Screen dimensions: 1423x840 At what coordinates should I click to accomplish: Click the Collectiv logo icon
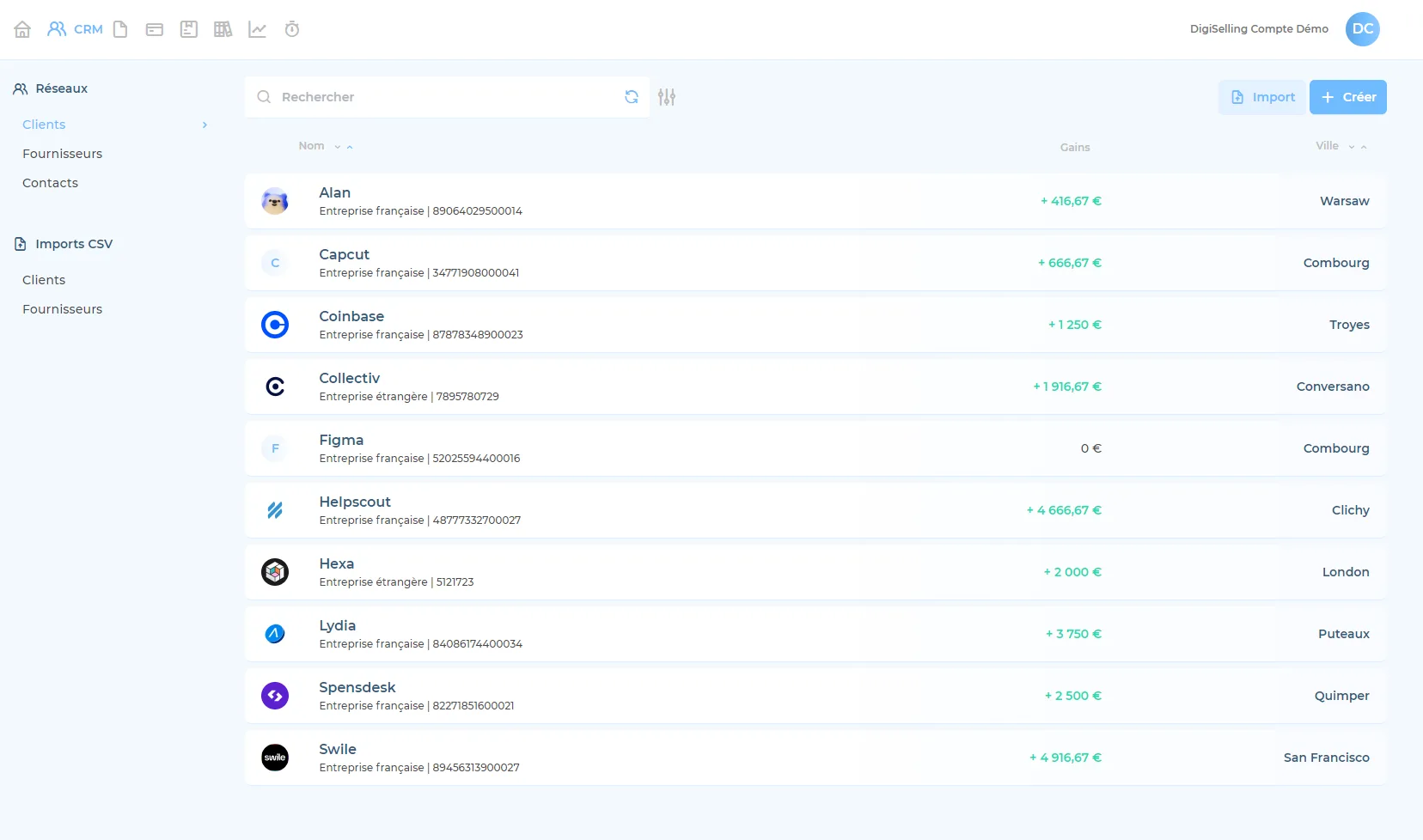coord(275,387)
